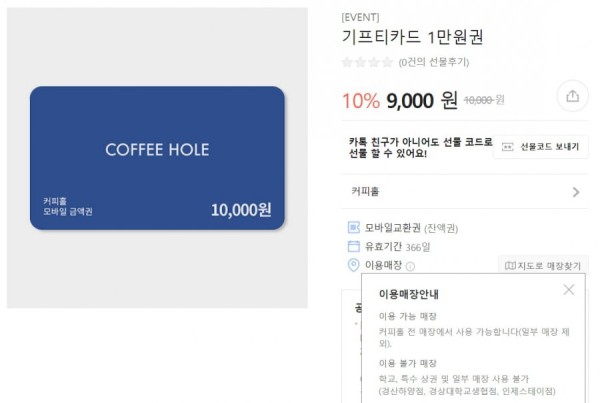Click the 선물코드 보내기 button

pyautogui.click(x=541, y=147)
